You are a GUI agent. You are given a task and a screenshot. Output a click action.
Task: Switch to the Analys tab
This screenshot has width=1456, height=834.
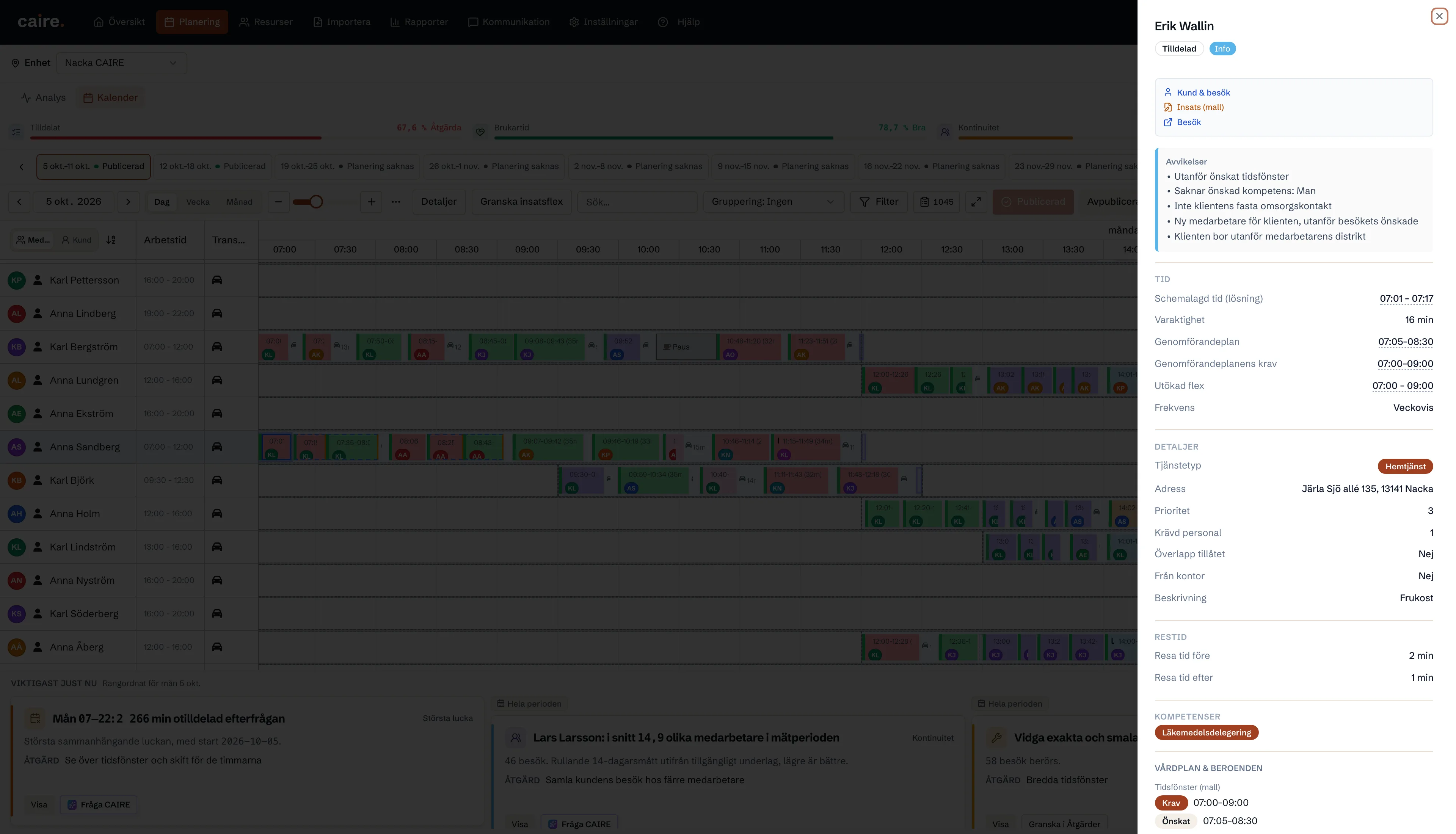pos(44,97)
